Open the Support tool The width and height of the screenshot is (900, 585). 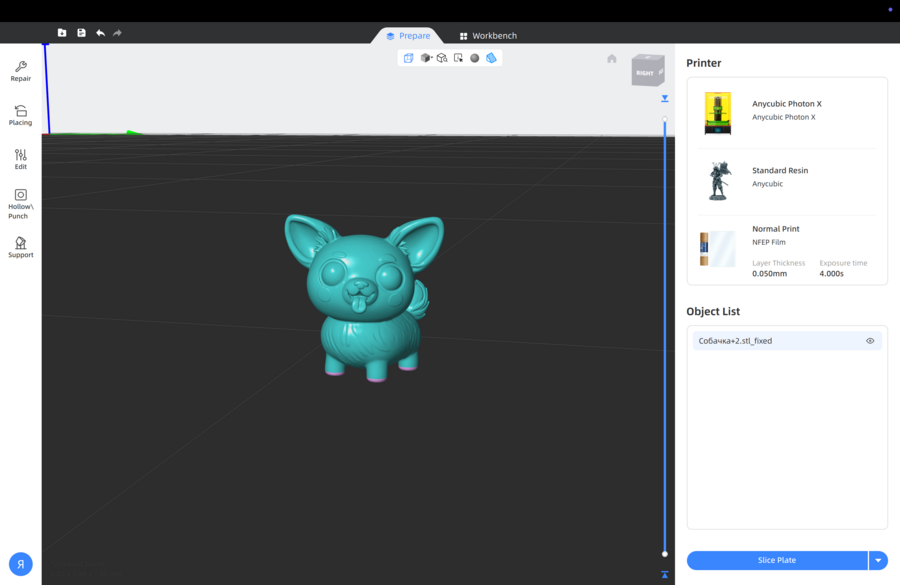coord(20,247)
